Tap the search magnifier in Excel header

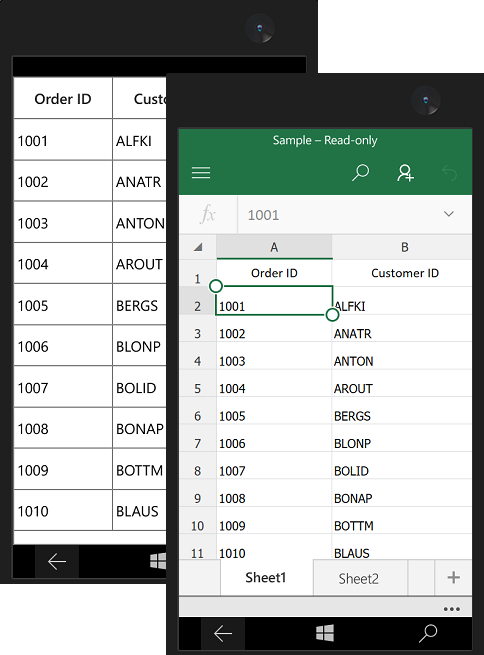(x=360, y=173)
